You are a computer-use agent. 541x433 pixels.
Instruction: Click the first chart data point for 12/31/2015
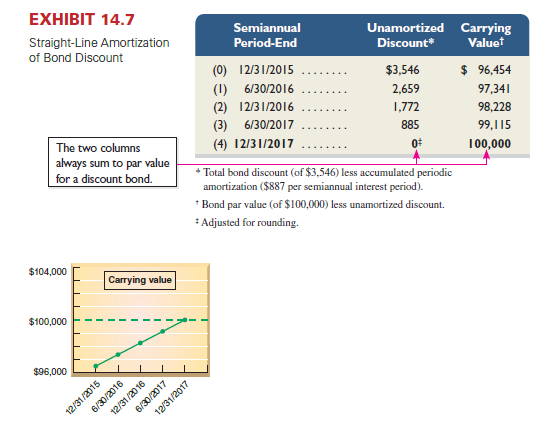[96, 366]
